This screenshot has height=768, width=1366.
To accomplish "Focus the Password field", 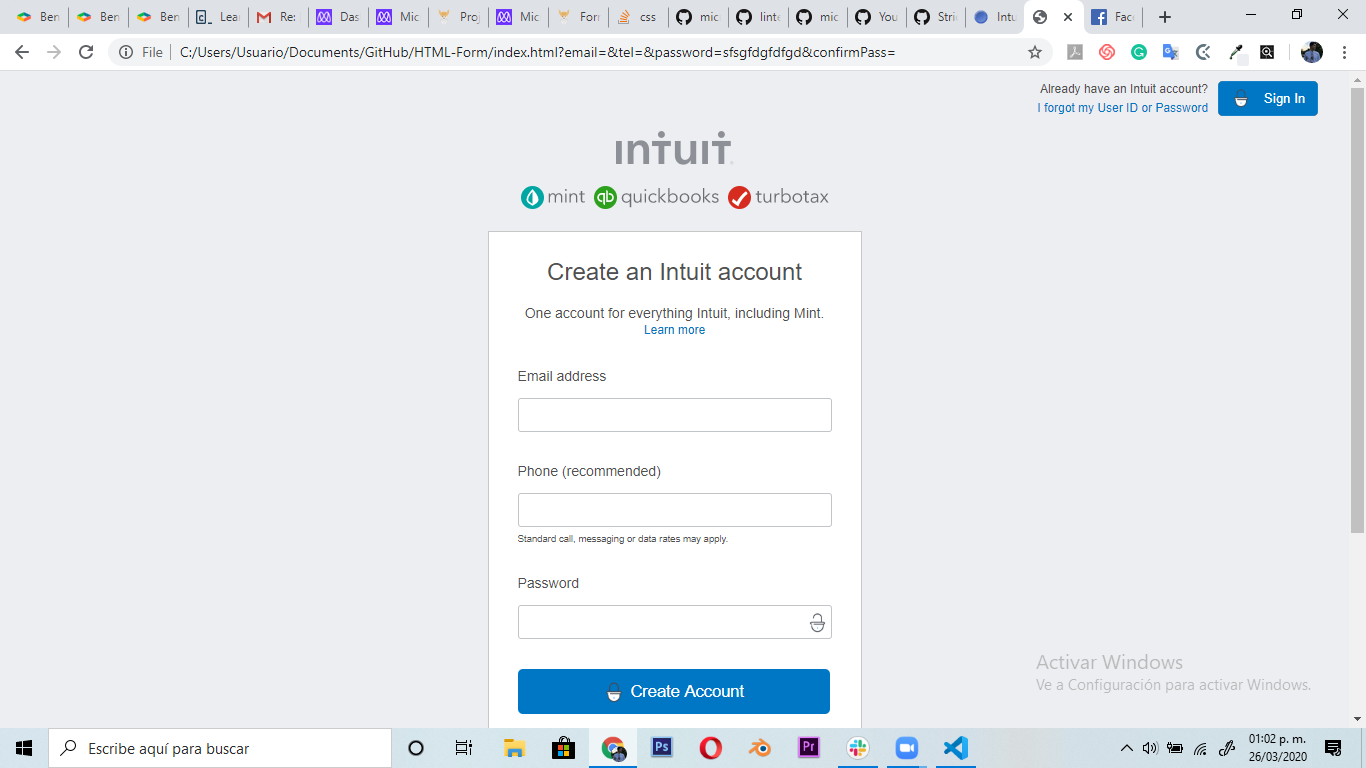I will [674, 622].
